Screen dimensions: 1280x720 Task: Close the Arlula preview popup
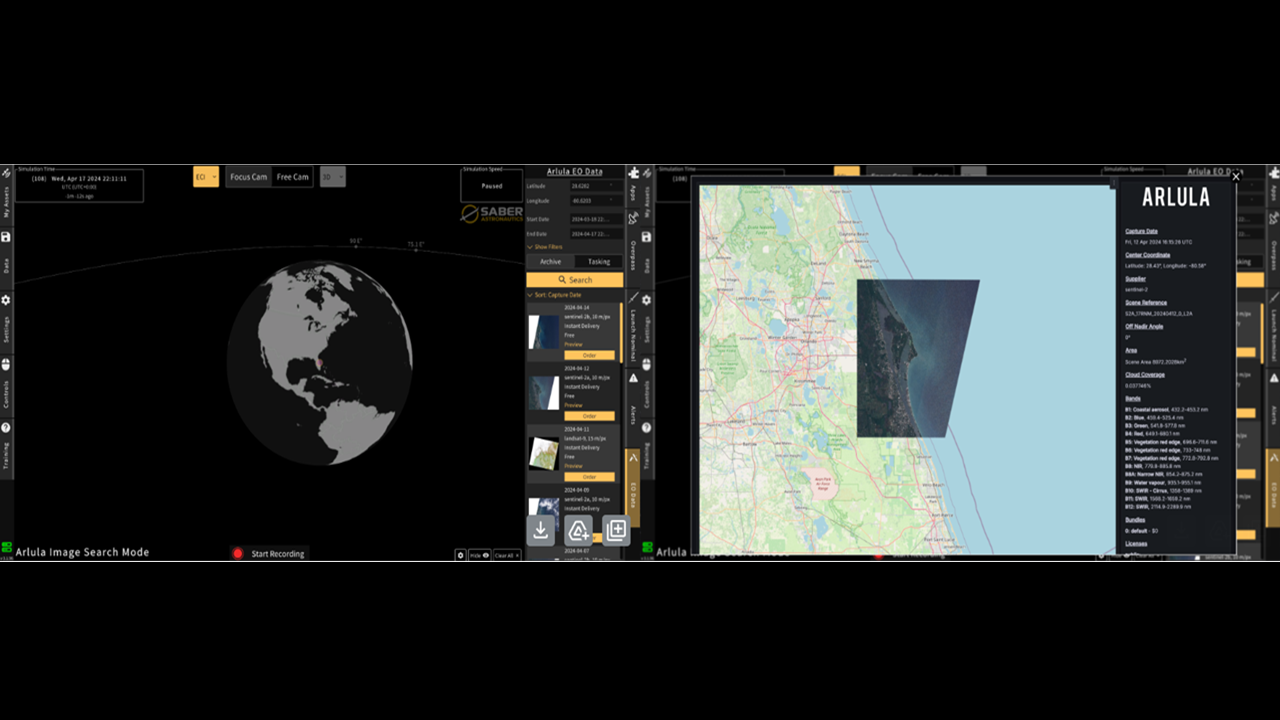coord(1236,176)
